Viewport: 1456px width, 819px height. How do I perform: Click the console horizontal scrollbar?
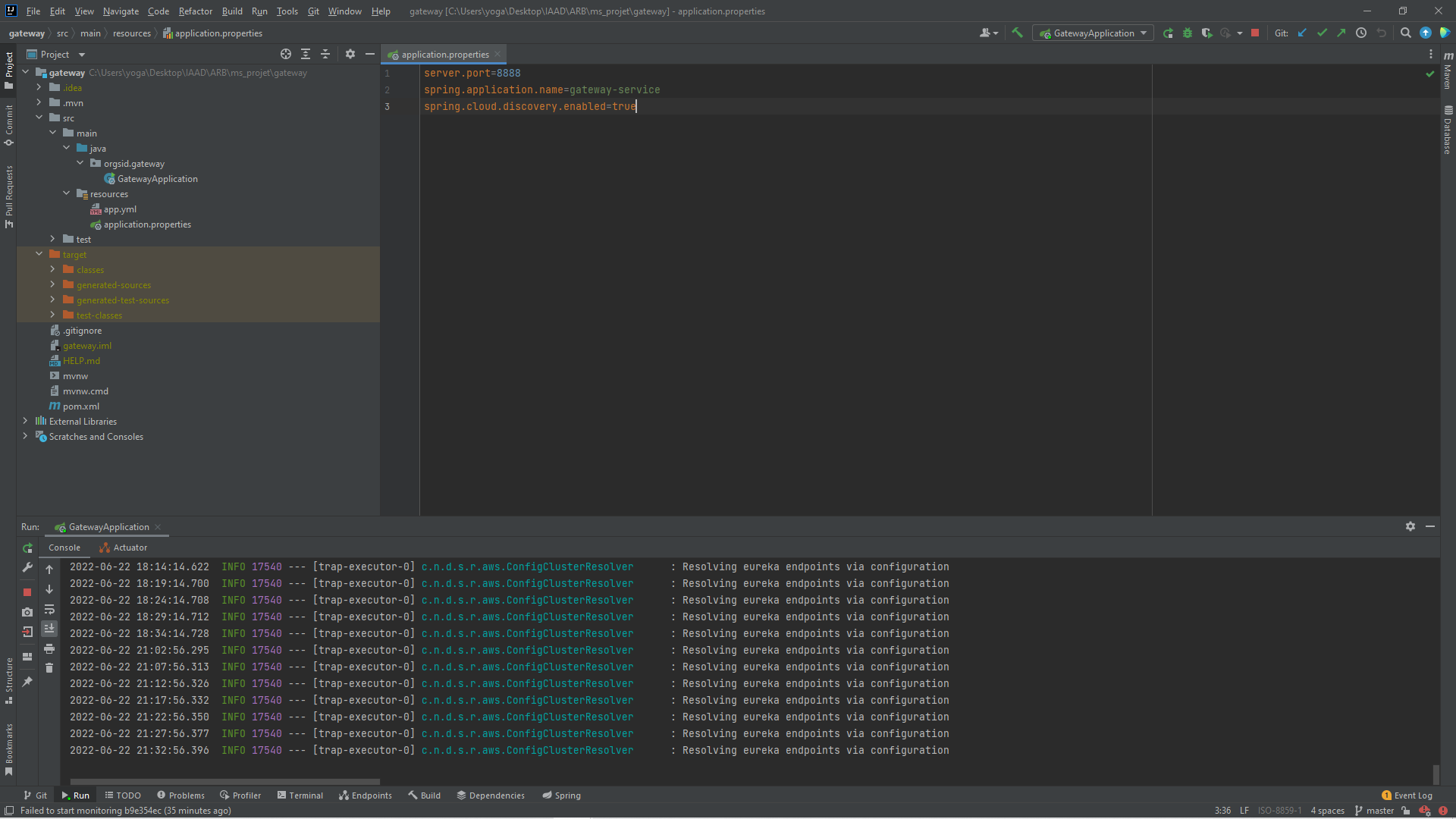224,781
